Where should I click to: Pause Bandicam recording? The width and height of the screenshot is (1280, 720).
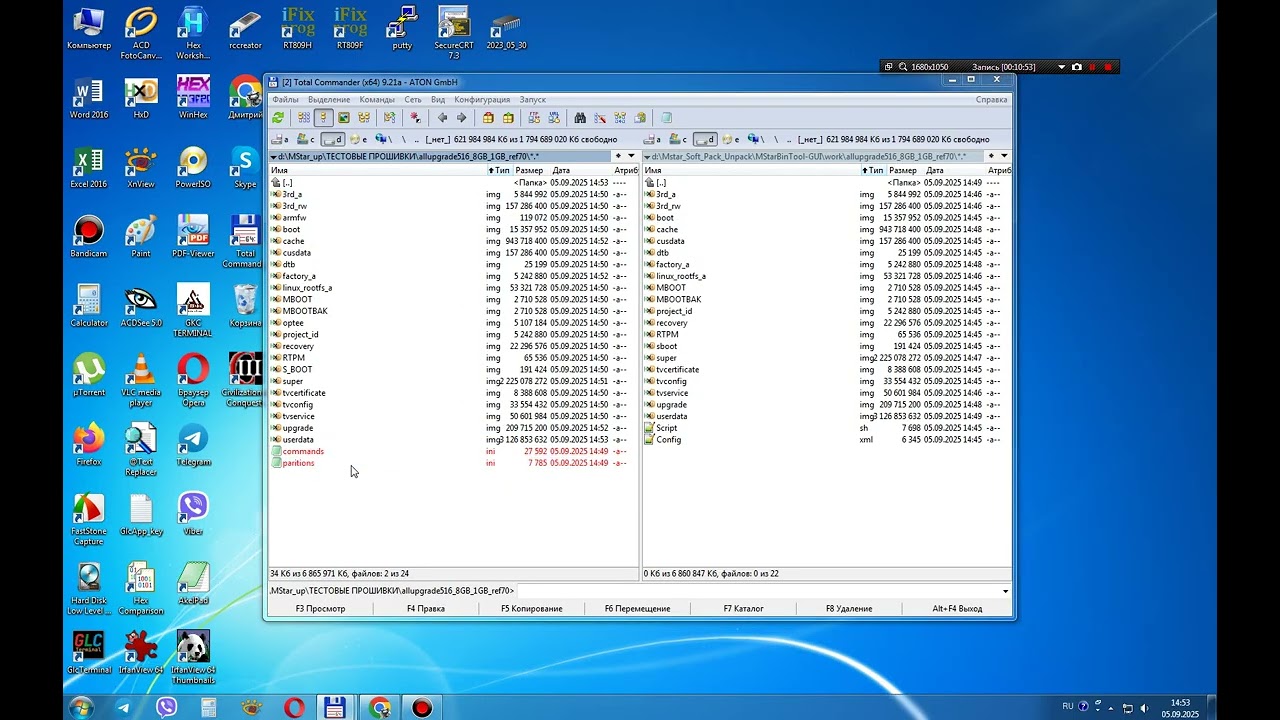(1092, 67)
